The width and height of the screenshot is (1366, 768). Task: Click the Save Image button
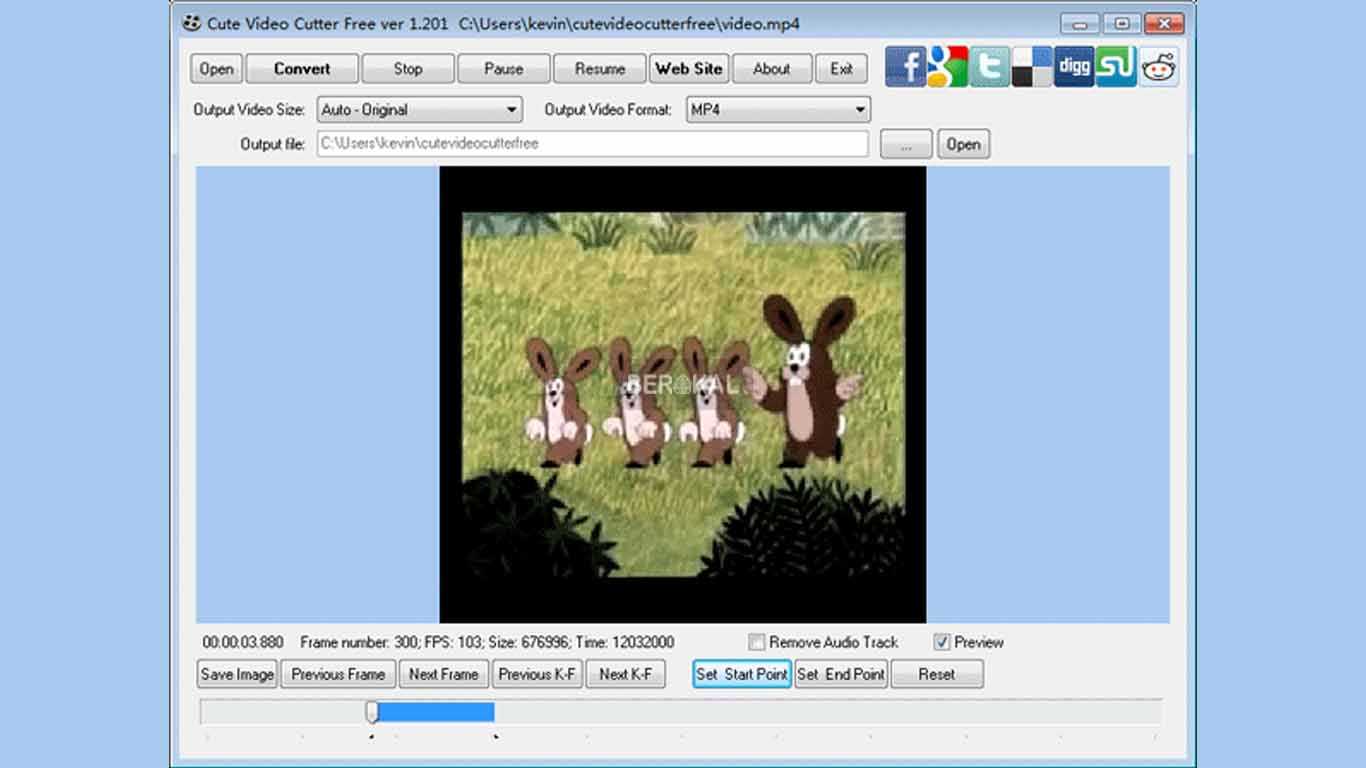click(237, 674)
